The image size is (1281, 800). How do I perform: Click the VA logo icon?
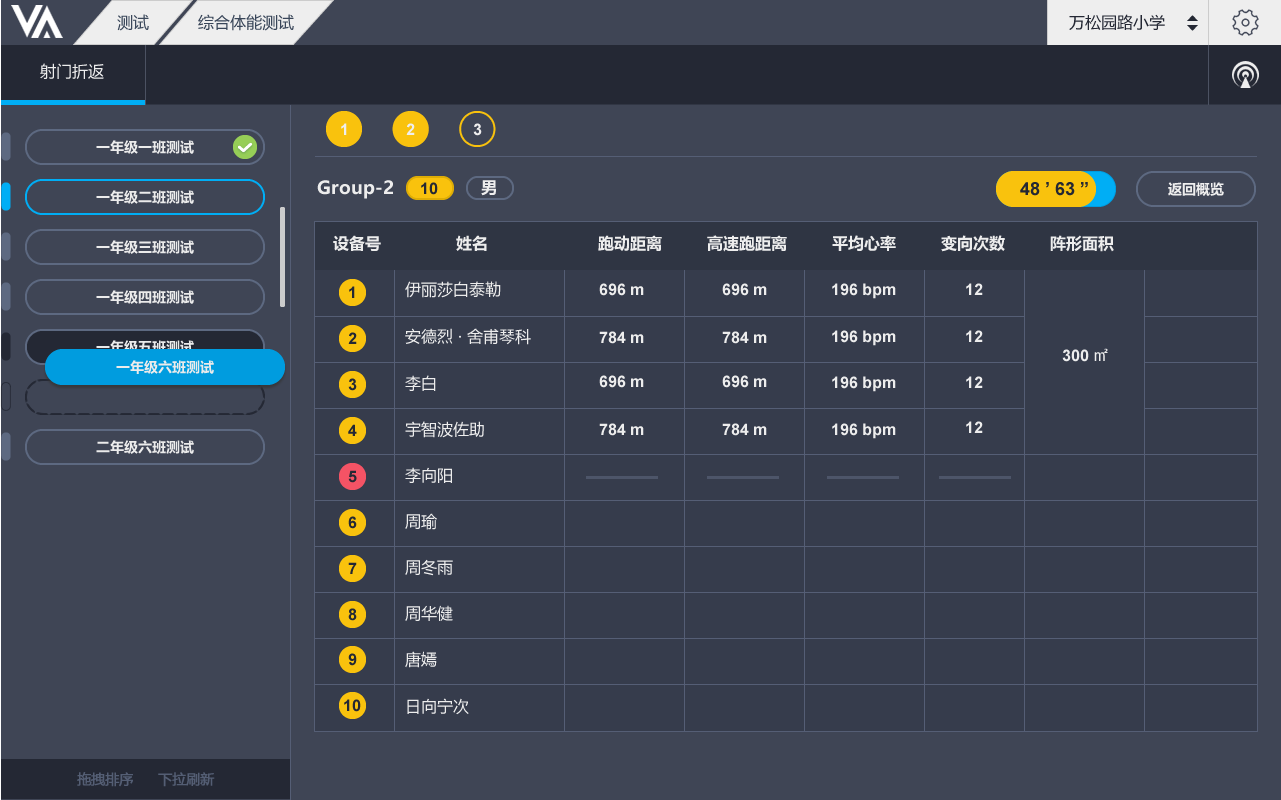click(x=37, y=22)
